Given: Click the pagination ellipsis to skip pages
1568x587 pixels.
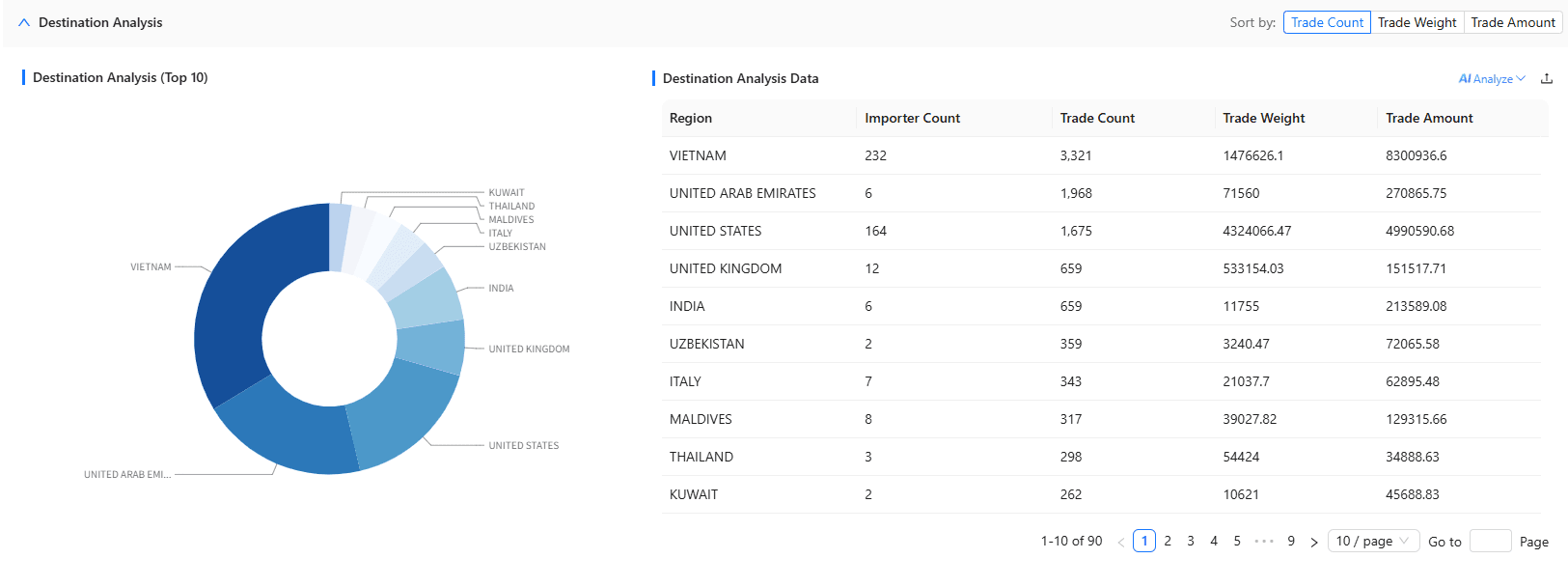Looking at the screenshot, I should point(1264,541).
